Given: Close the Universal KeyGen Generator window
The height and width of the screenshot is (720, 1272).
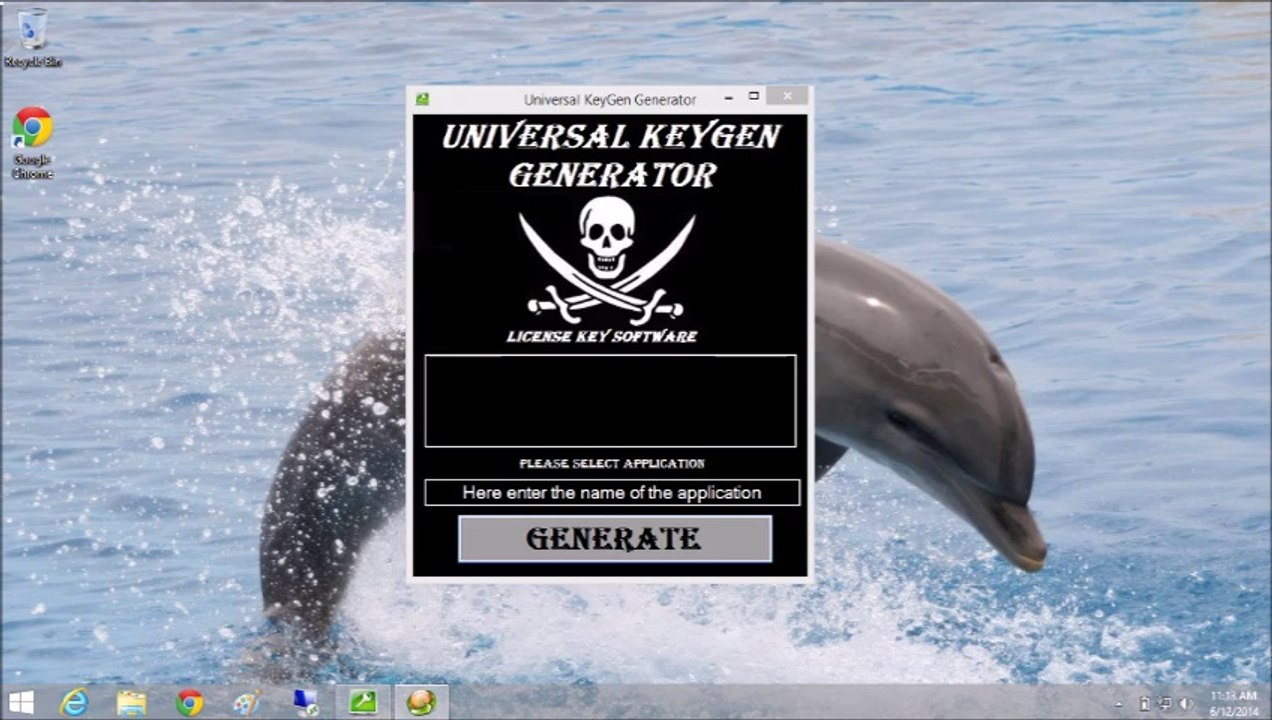Looking at the screenshot, I should [788, 96].
